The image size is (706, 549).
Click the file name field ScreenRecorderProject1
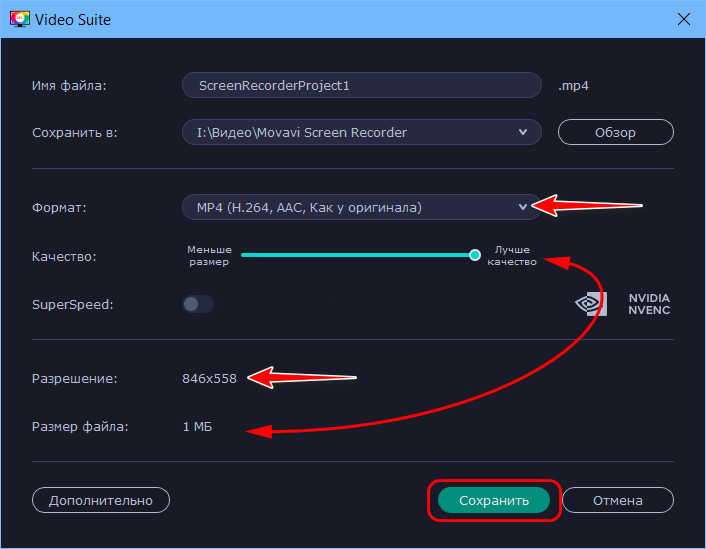tap(362, 85)
